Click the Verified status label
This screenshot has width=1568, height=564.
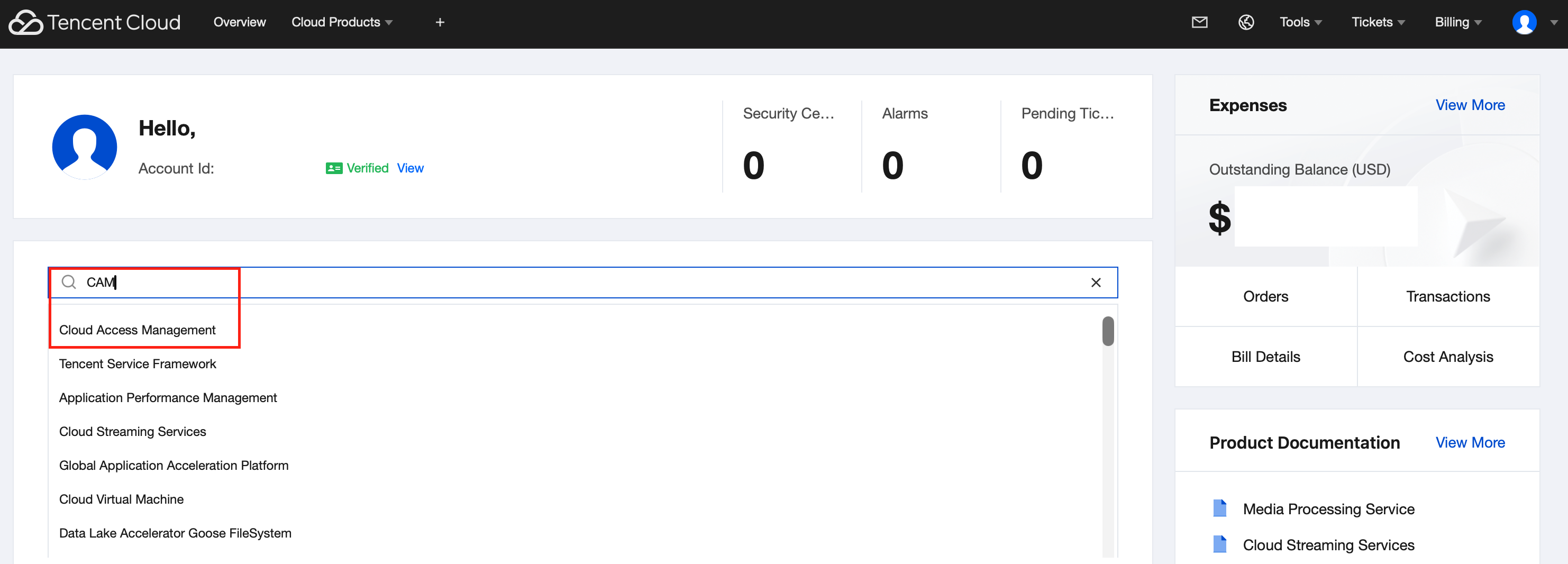367,168
